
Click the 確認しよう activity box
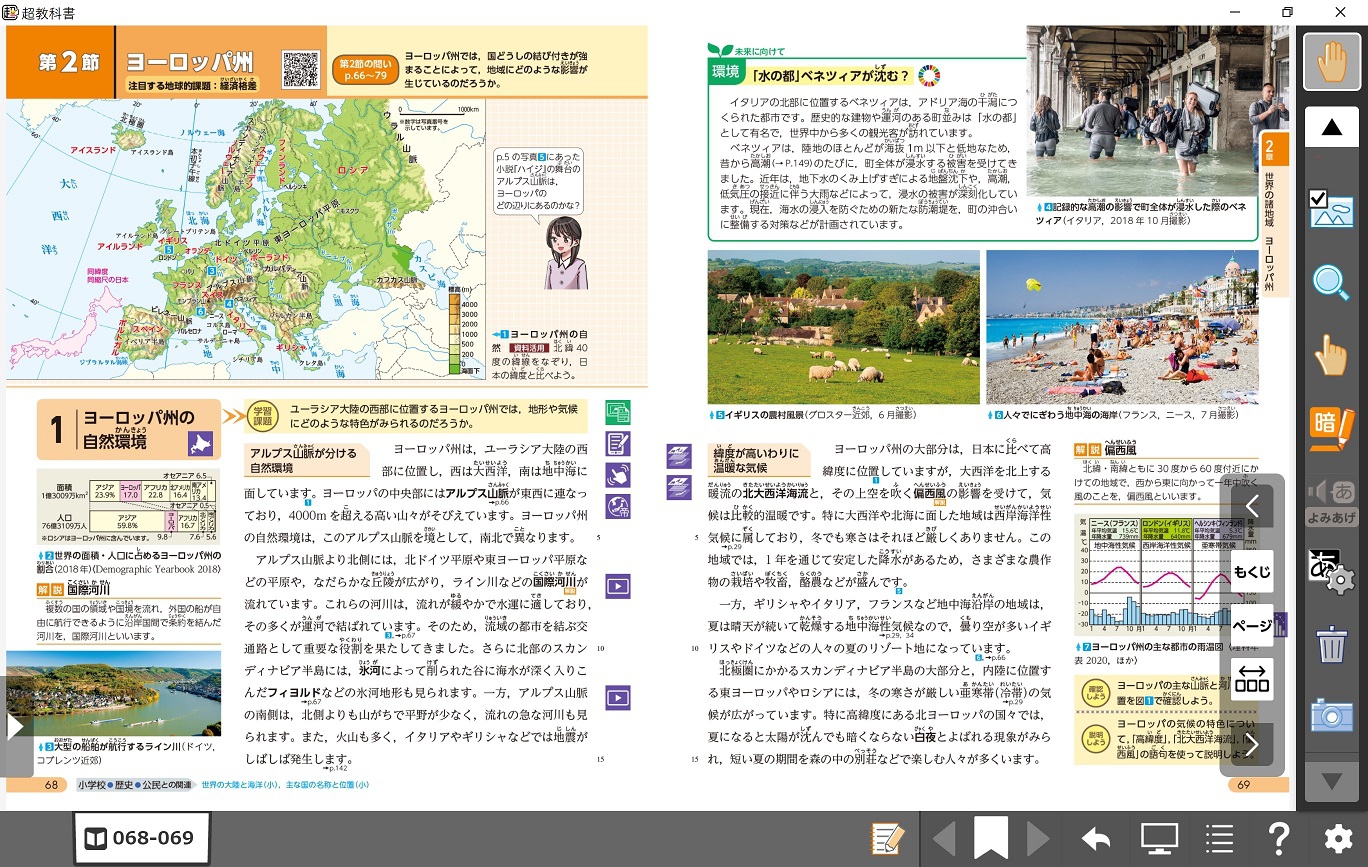(x=1165, y=694)
